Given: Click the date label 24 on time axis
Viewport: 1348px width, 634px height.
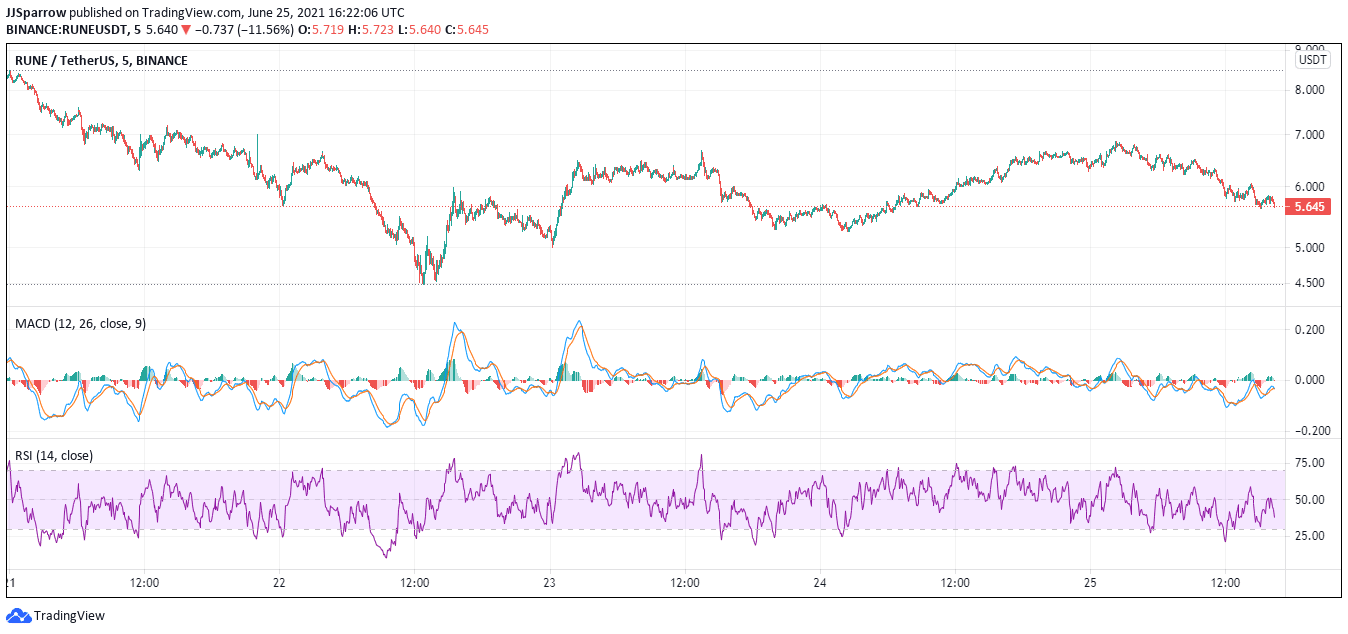Looking at the screenshot, I should coord(820,582).
